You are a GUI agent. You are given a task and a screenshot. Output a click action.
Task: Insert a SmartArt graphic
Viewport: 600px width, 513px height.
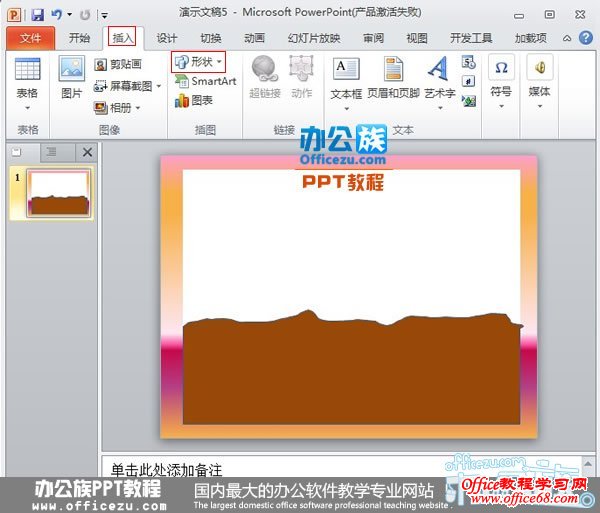(206, 81)
